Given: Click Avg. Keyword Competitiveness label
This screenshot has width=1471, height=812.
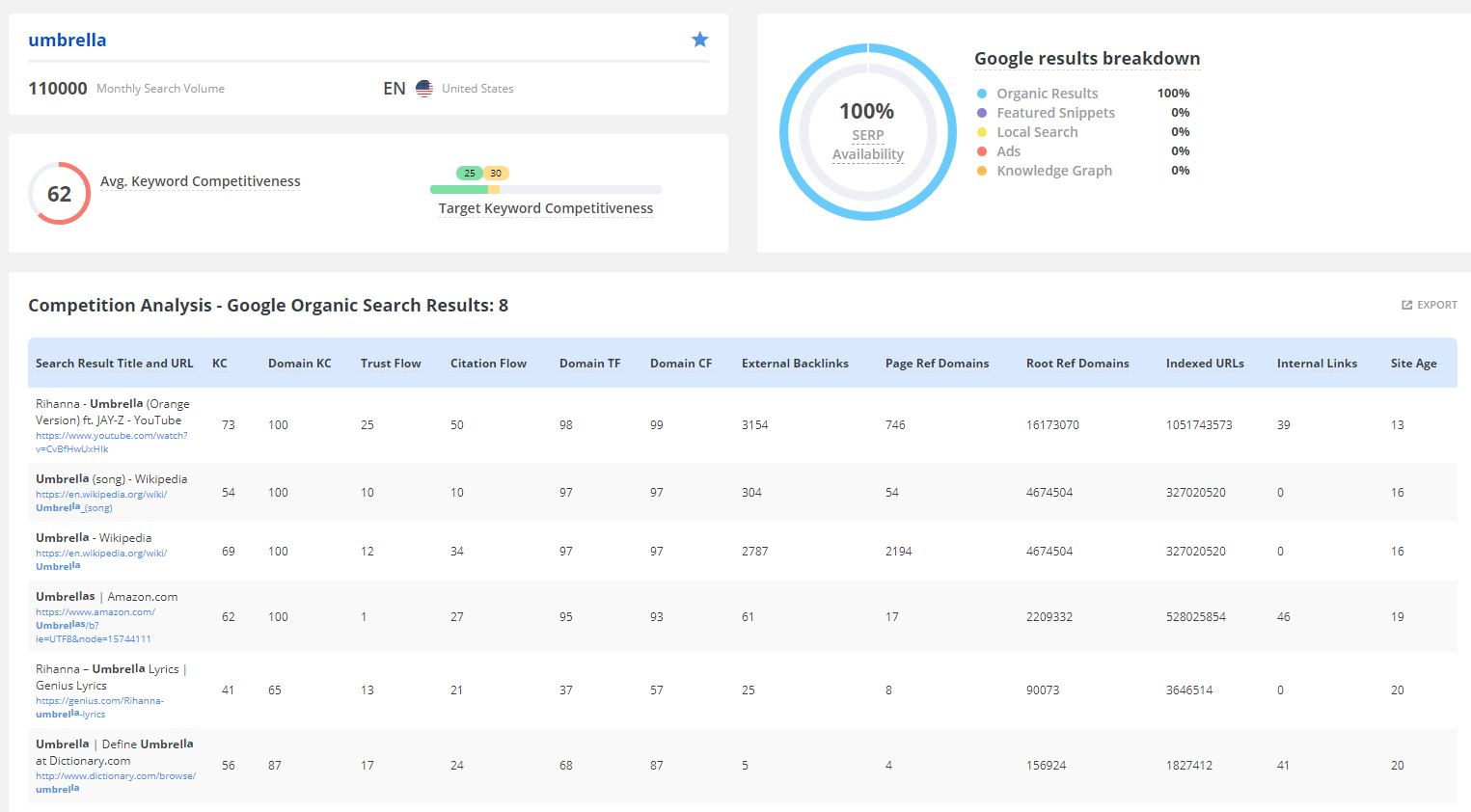Looking at the screenshot, I should click(201, 181).
